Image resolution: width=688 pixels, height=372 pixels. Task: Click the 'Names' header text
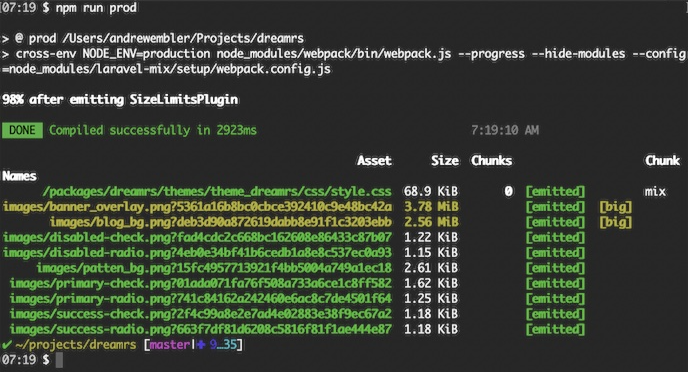pos(19,176)
